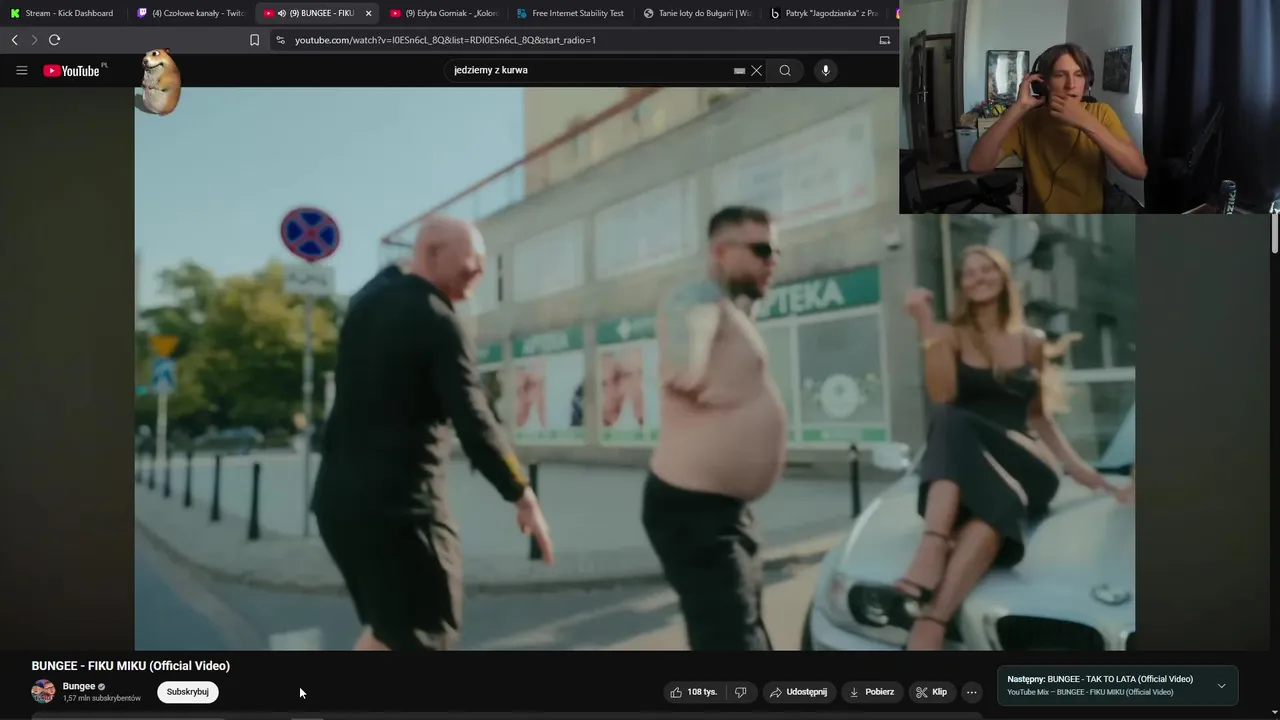Viewport: 1280px width, 720px height.
Task: Switch to the Czołowe kanały Twitch tab
Action: pos(190,13)
